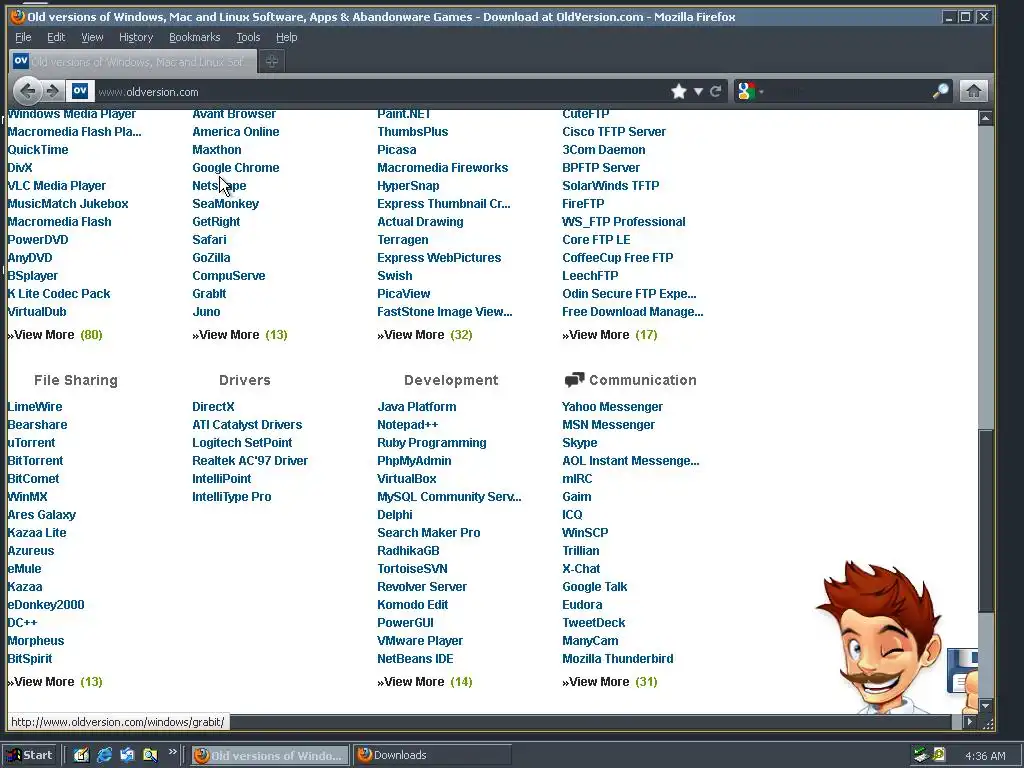The height and width of the screenshot is (768, 1024).
Task: Open the Notepad++ link
Action: (408, 424)
